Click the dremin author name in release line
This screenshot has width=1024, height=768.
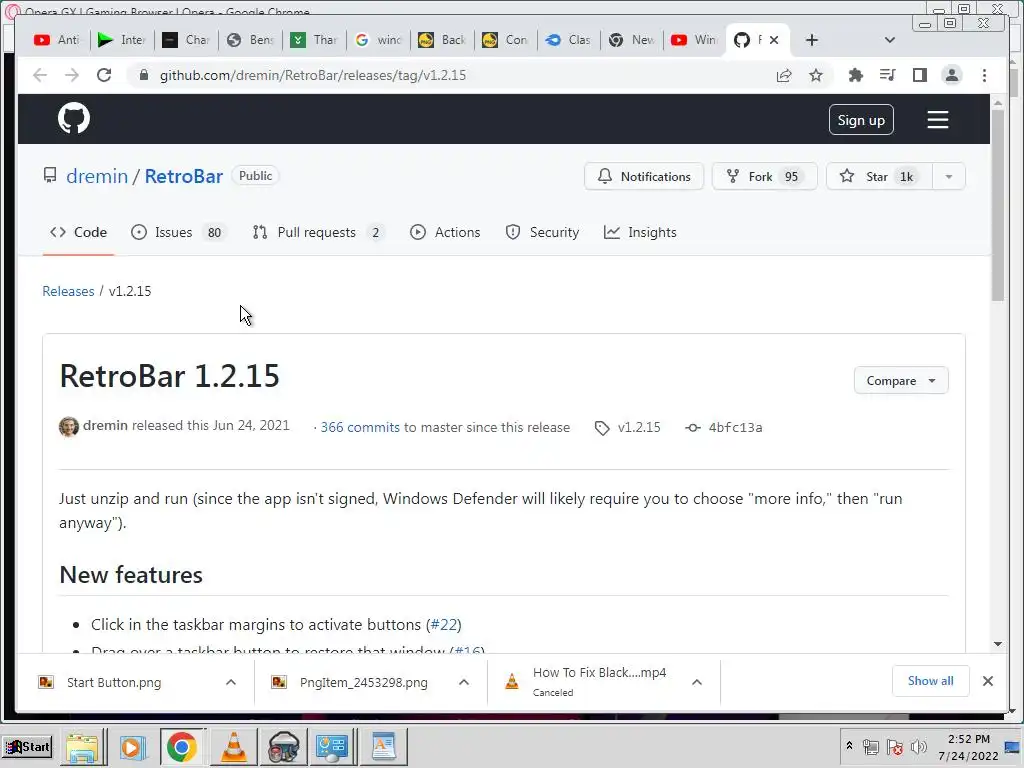(105, 426)
